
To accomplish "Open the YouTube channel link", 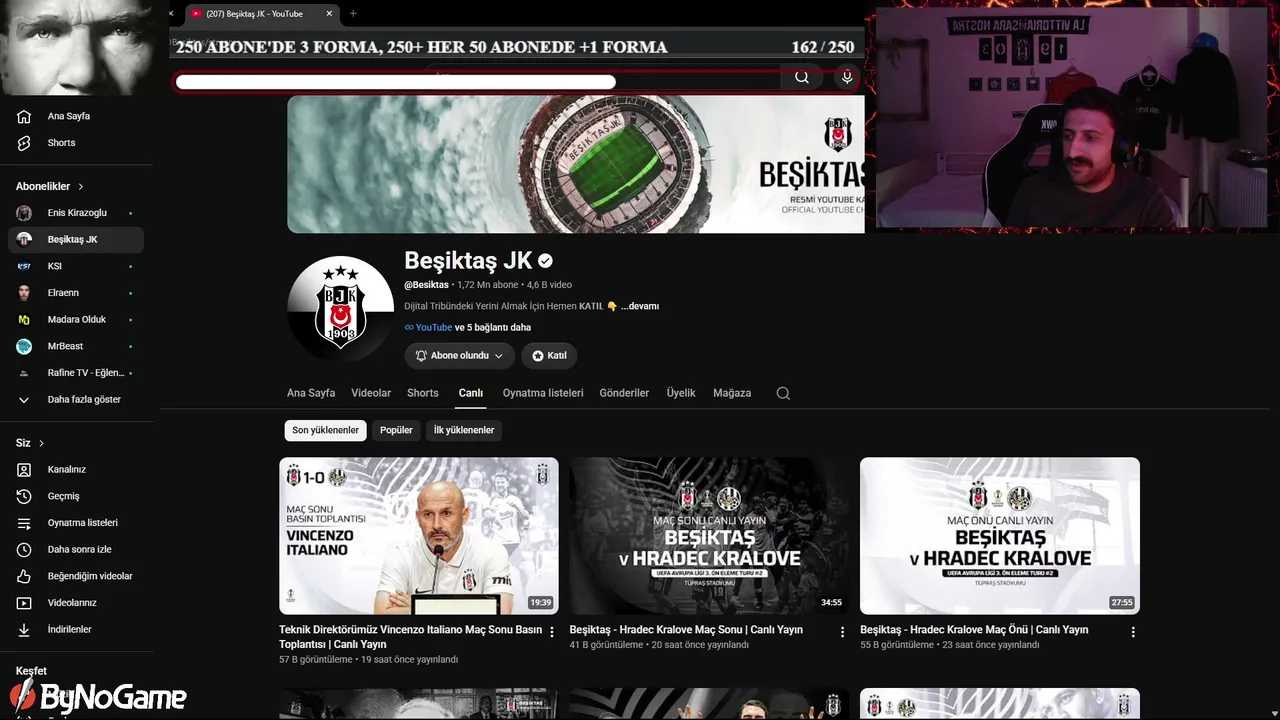I will click(x=434, y=327).
